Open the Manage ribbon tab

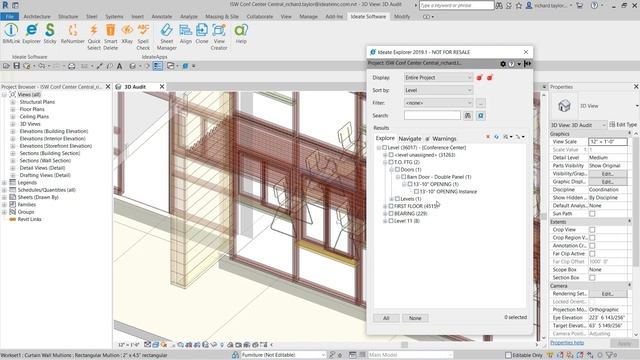point(308,16)
